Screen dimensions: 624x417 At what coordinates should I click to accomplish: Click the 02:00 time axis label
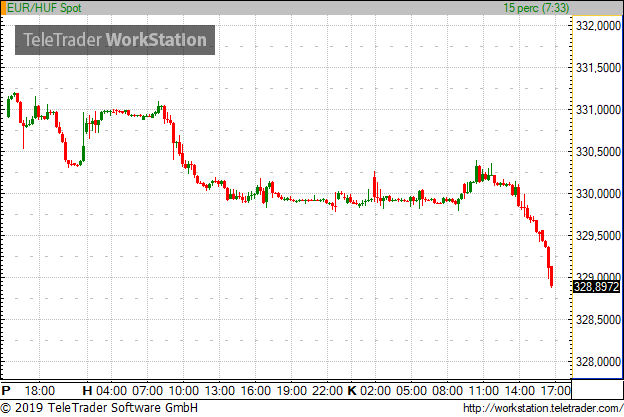point(375,391)
